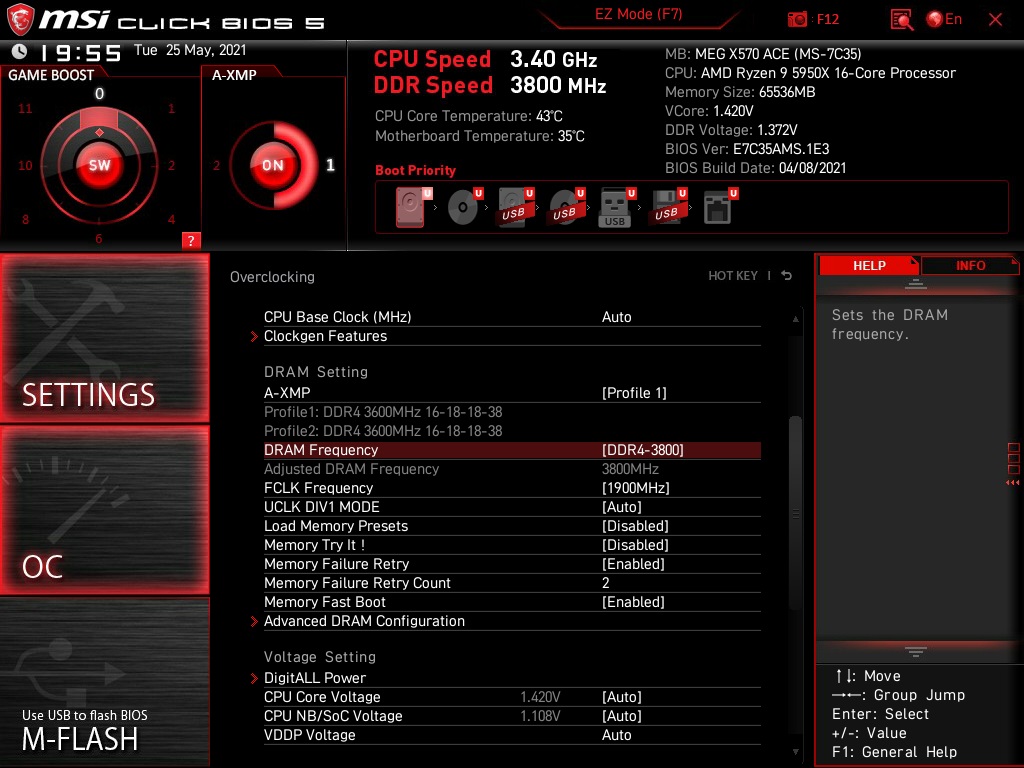Select the USB floppy boot device
This screenshot has width=1024, height=768.
pos(667,207)
